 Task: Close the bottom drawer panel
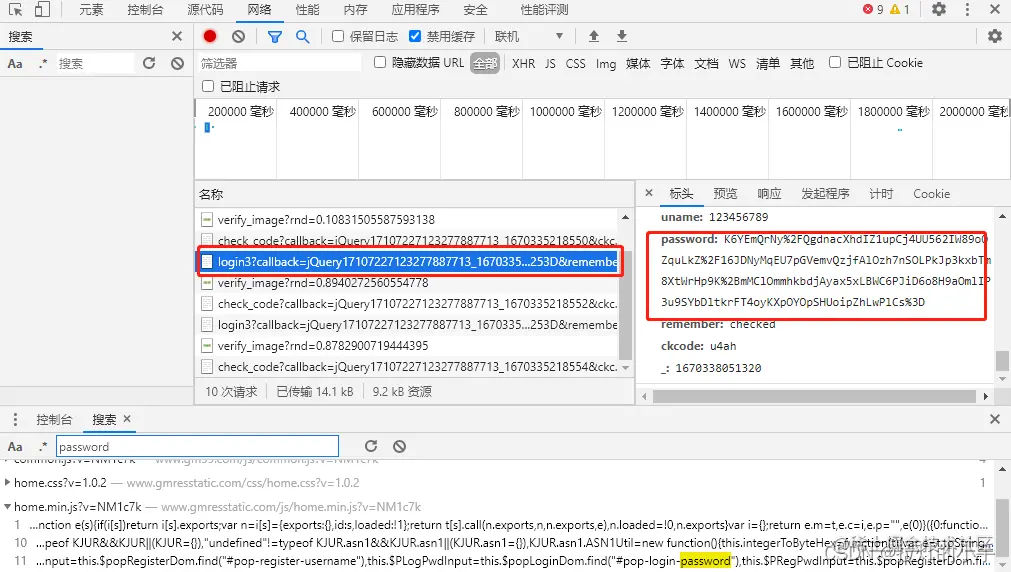click(995, 419)
